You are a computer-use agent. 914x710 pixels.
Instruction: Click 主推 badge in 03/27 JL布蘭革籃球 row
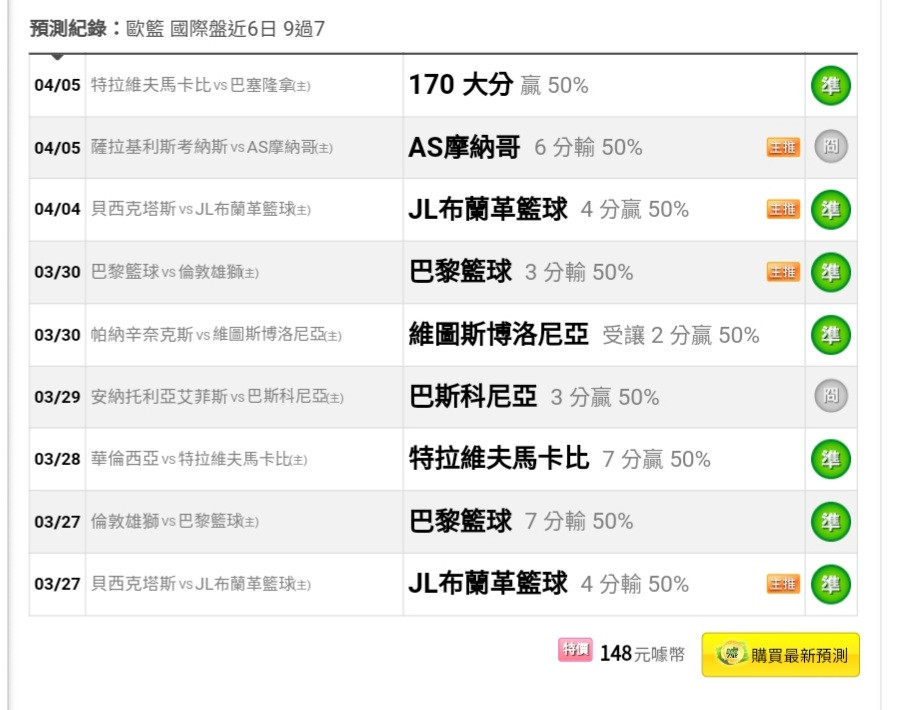[x=783, y=584]
